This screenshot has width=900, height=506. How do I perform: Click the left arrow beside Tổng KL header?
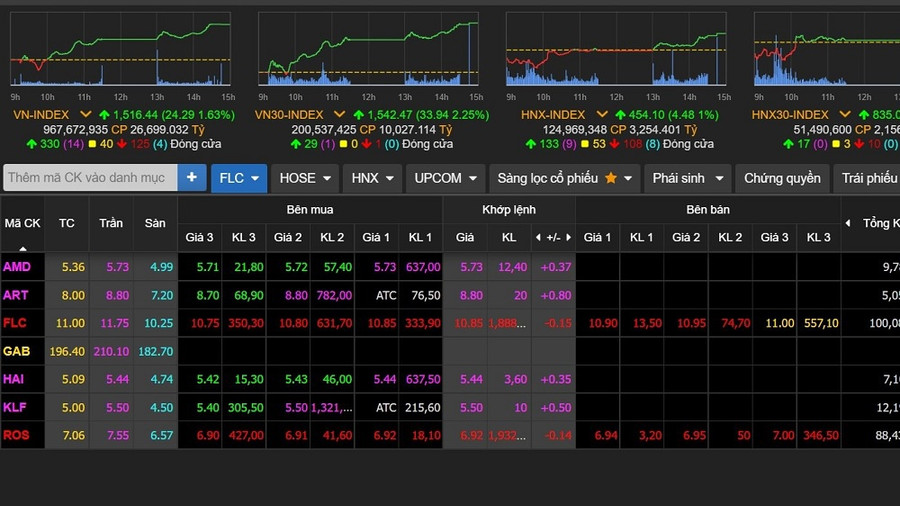(x=848, y=223)
